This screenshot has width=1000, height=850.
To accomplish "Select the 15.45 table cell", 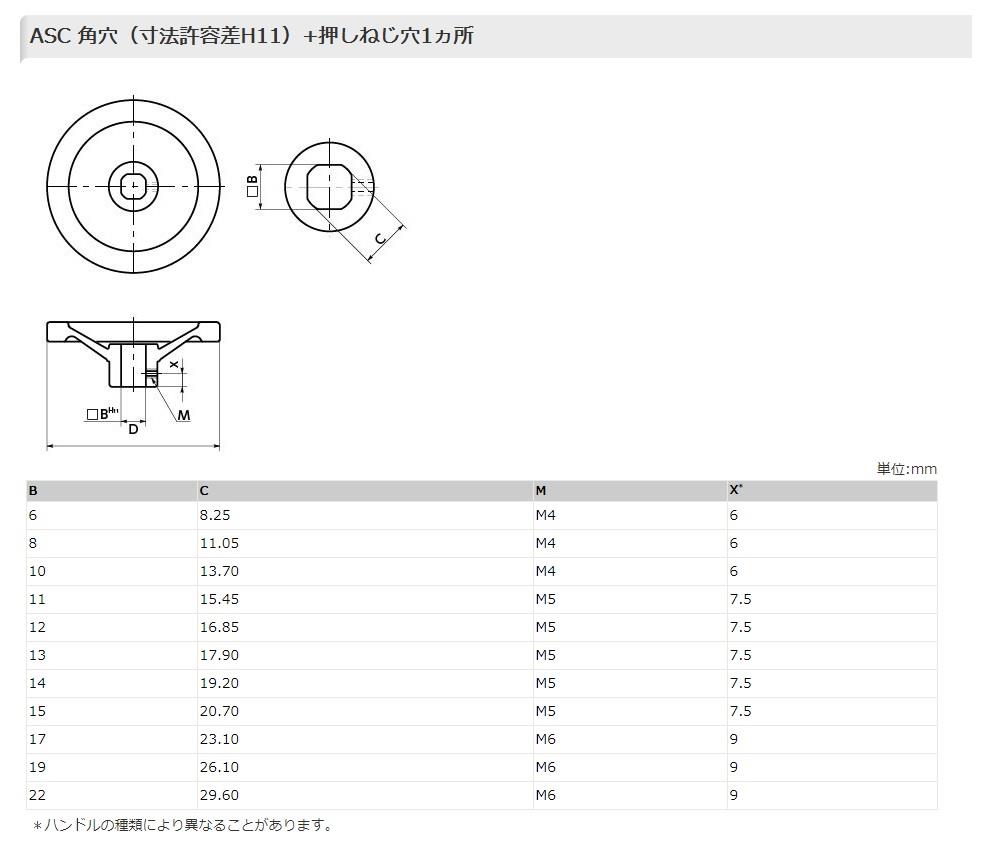I will click(x=219, y=600).
